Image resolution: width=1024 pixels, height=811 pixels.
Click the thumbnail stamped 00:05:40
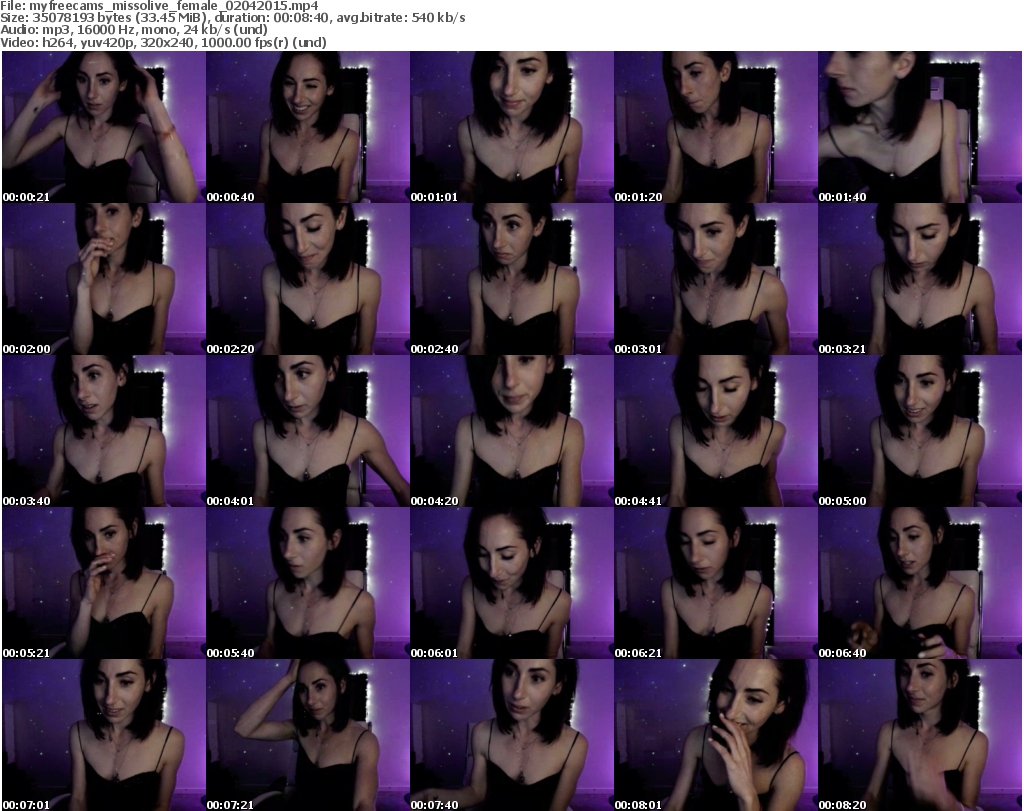[308, 583]
